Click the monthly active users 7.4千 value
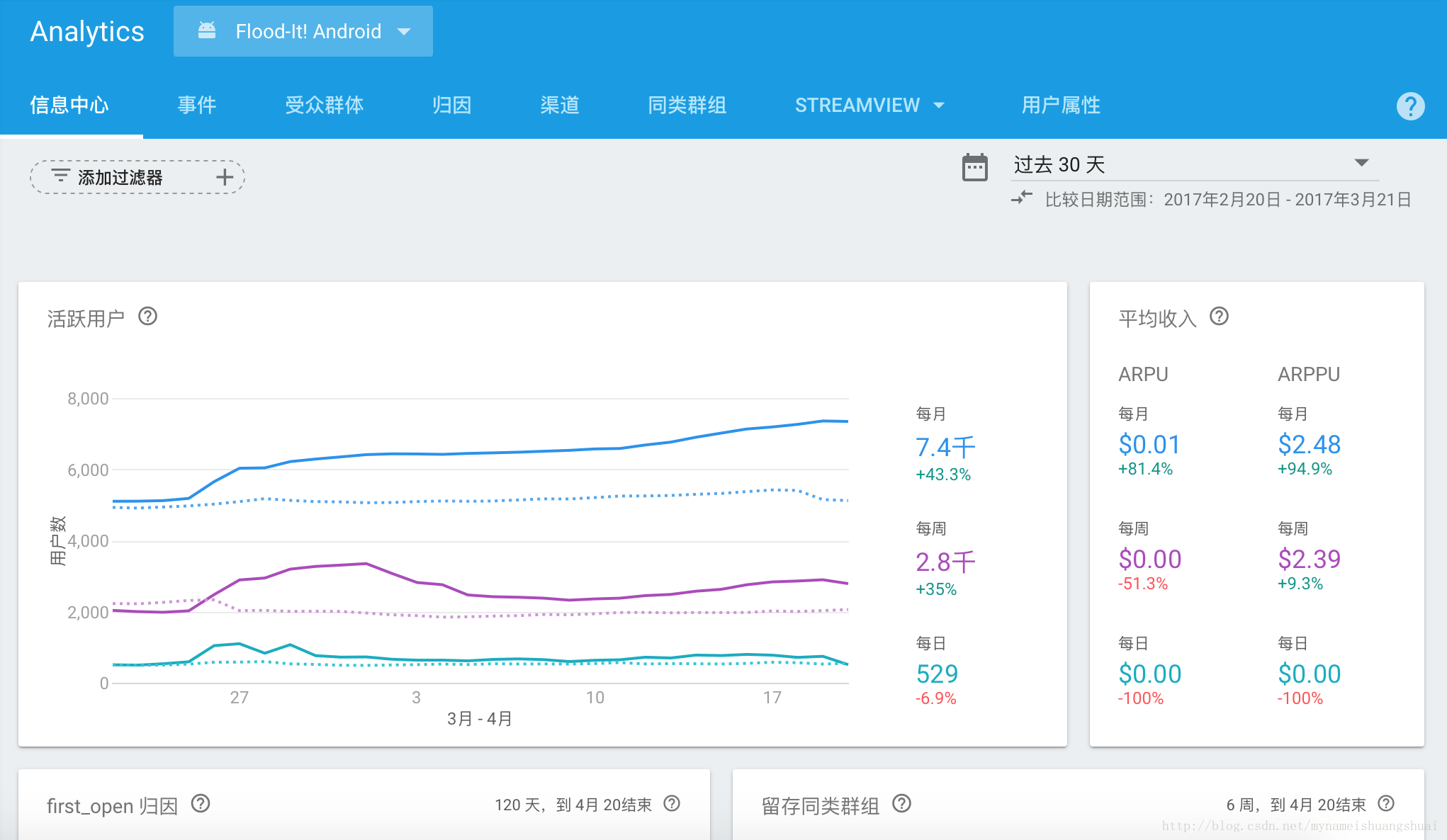The height and width of the screenshot is (840, 1447). click(945, 447)
